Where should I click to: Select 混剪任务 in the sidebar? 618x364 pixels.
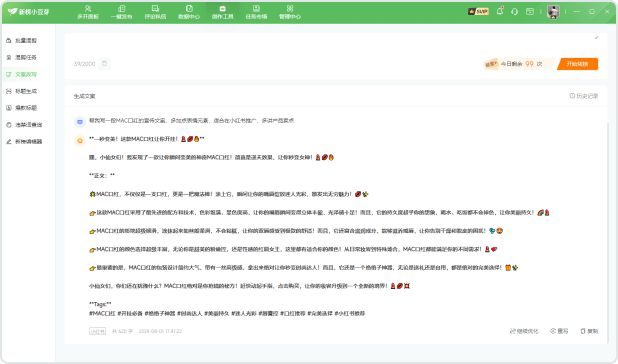pos(22,58)
